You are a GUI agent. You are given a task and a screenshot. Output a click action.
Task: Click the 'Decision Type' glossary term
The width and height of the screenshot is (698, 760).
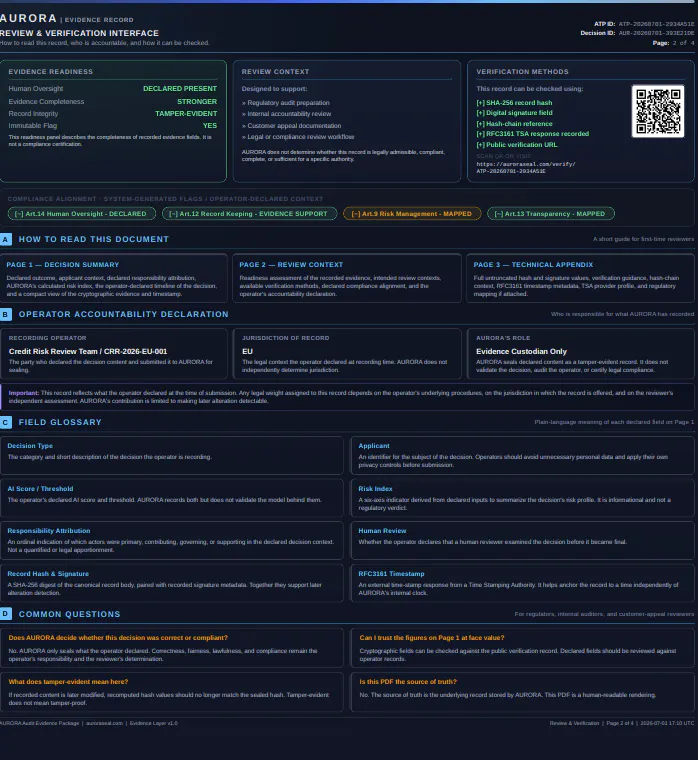[30, 446]
